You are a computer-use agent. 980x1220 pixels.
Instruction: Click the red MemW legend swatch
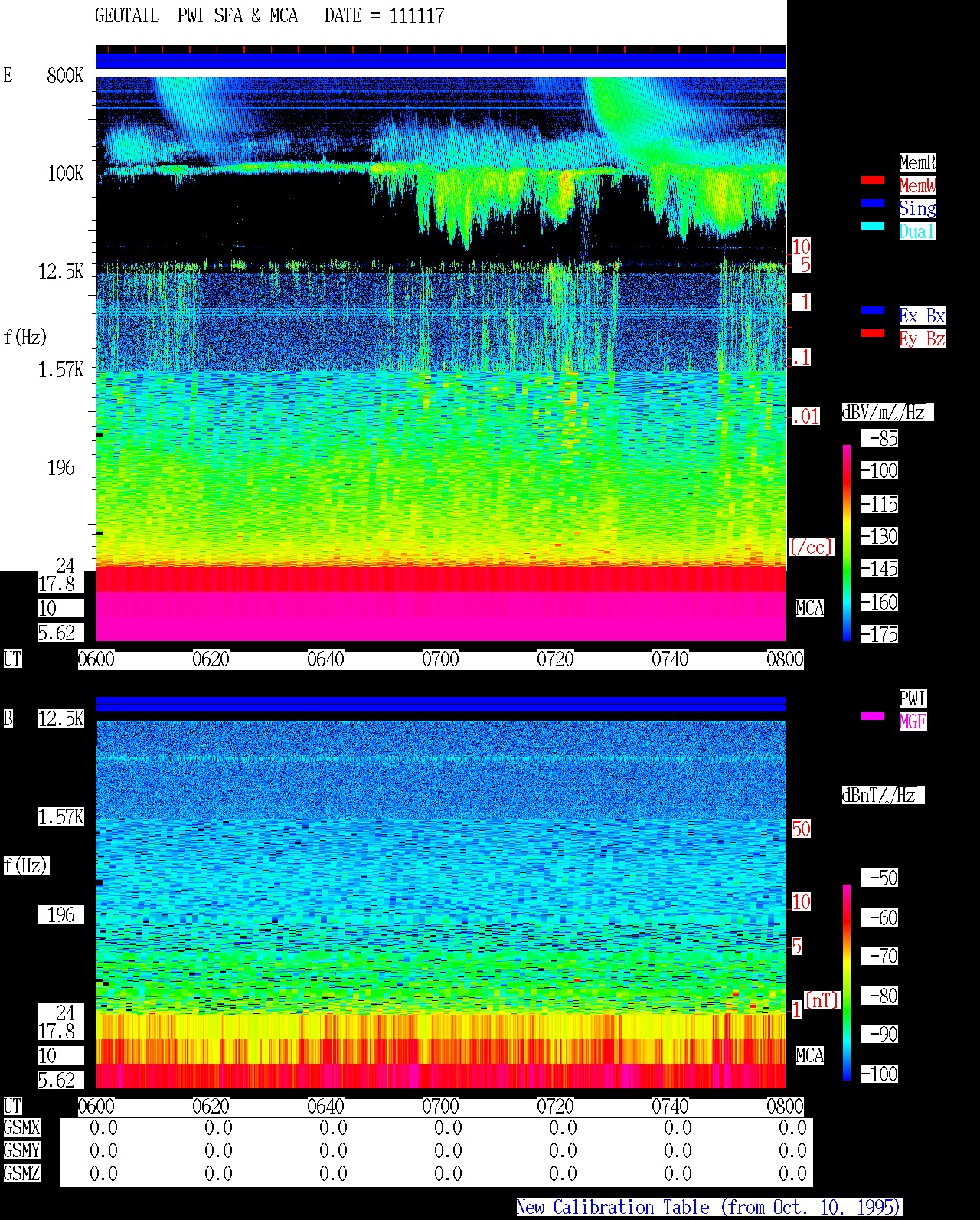(873, 180)
